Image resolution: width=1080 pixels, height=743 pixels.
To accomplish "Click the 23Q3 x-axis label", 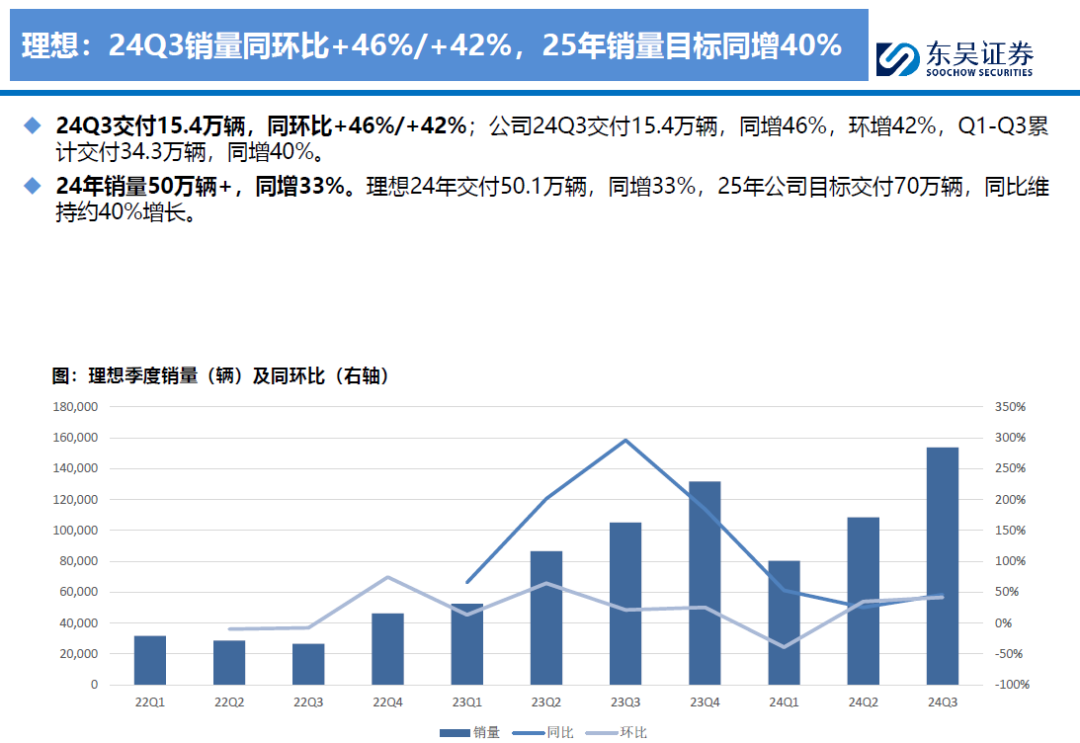I will tap(625, 702).
